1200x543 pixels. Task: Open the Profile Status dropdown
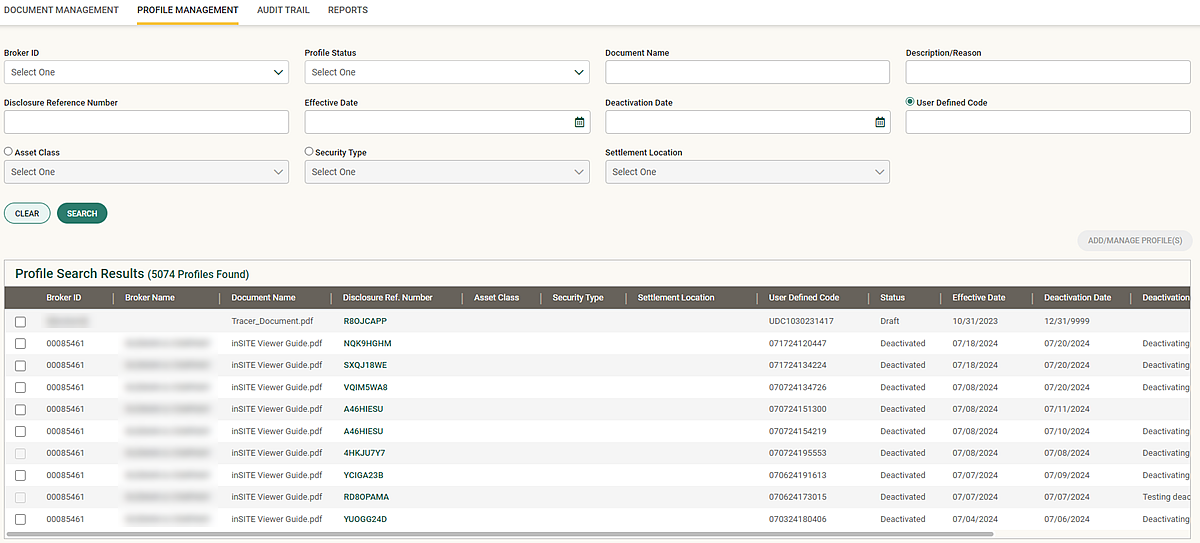point(447,72)
